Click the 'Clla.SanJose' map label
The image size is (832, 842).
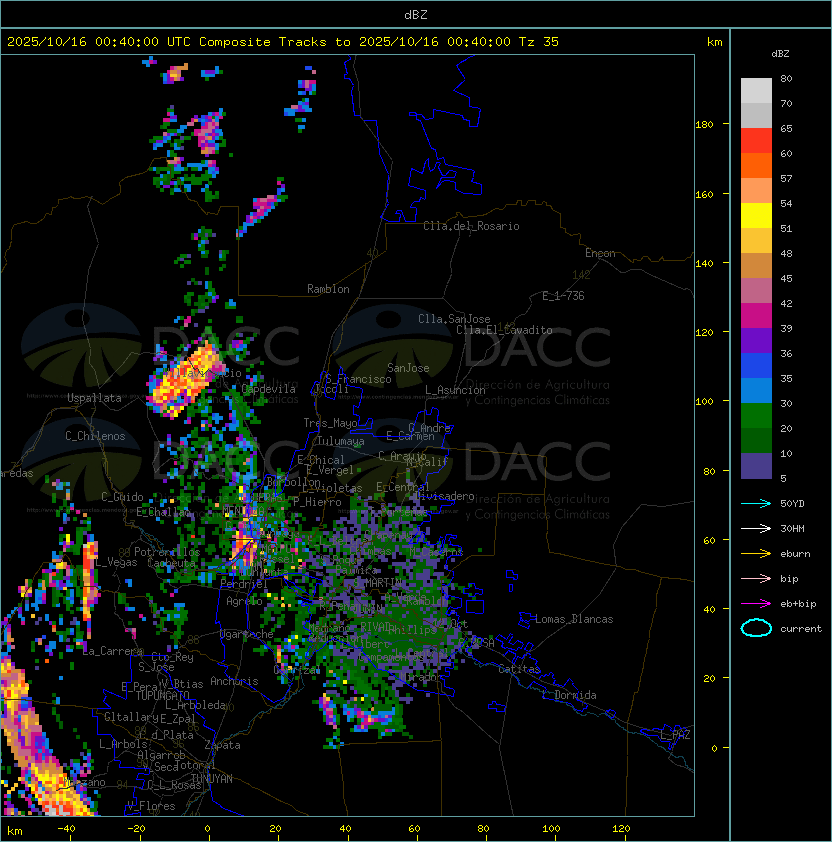[x=454, y=319]
